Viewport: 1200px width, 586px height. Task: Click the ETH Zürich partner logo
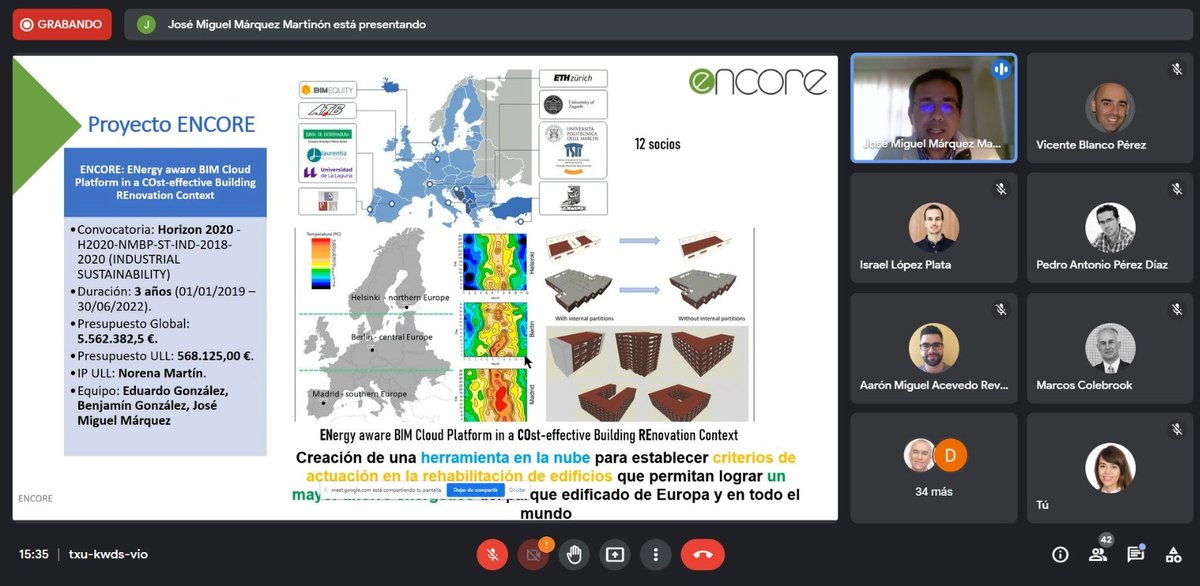(x=573, y=78)
